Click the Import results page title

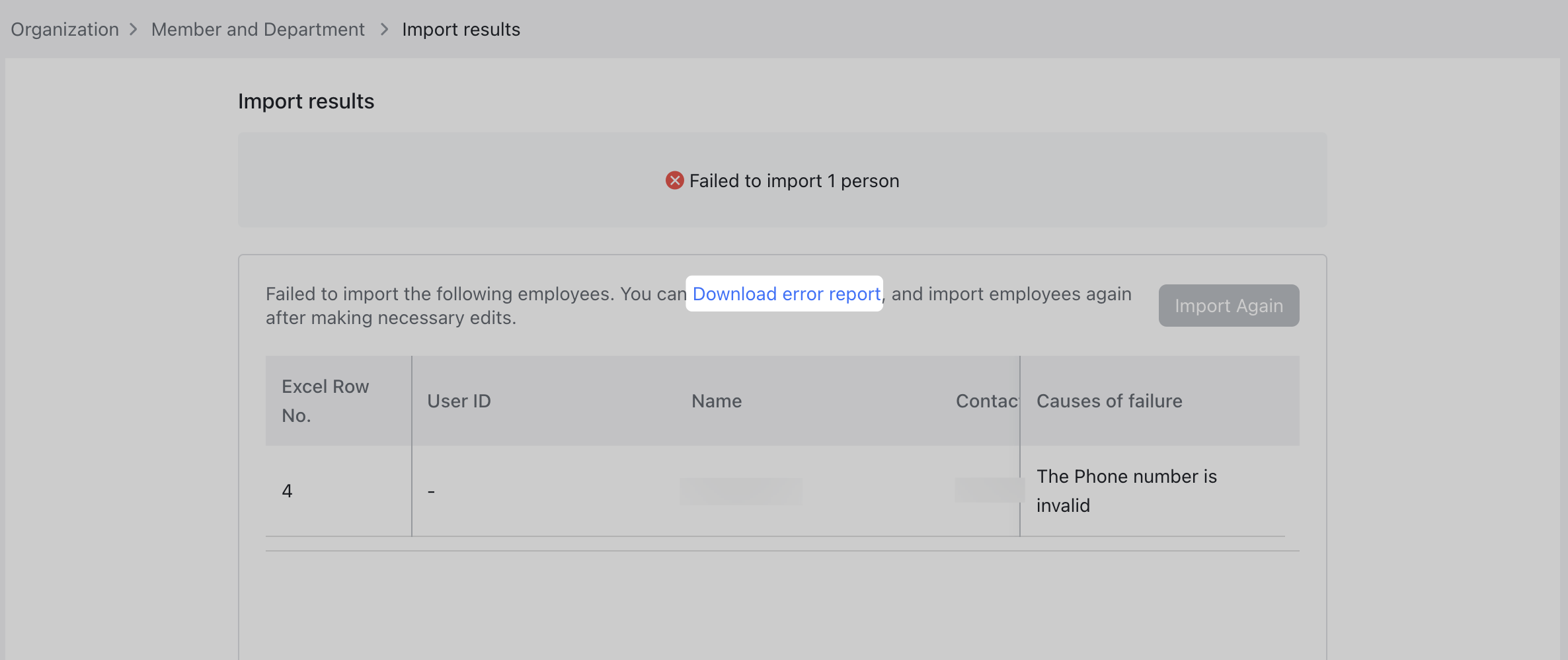tap(306, 101)
